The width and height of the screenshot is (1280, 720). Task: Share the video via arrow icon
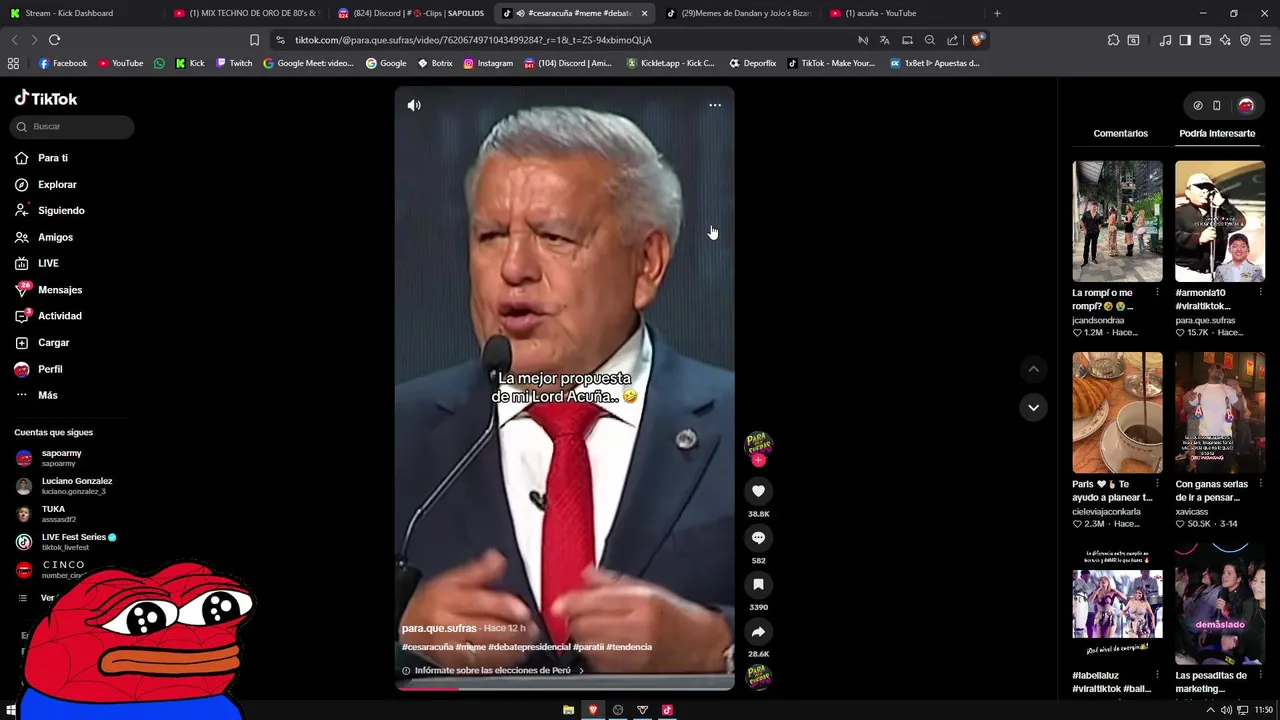[758, 632]
